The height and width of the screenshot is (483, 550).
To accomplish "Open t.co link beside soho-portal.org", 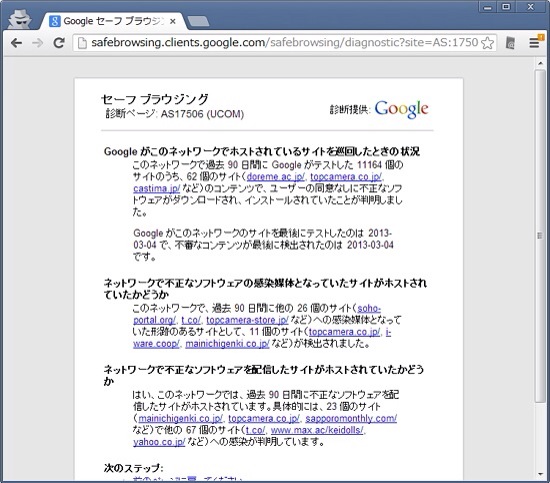I will [x=191, y=320].
